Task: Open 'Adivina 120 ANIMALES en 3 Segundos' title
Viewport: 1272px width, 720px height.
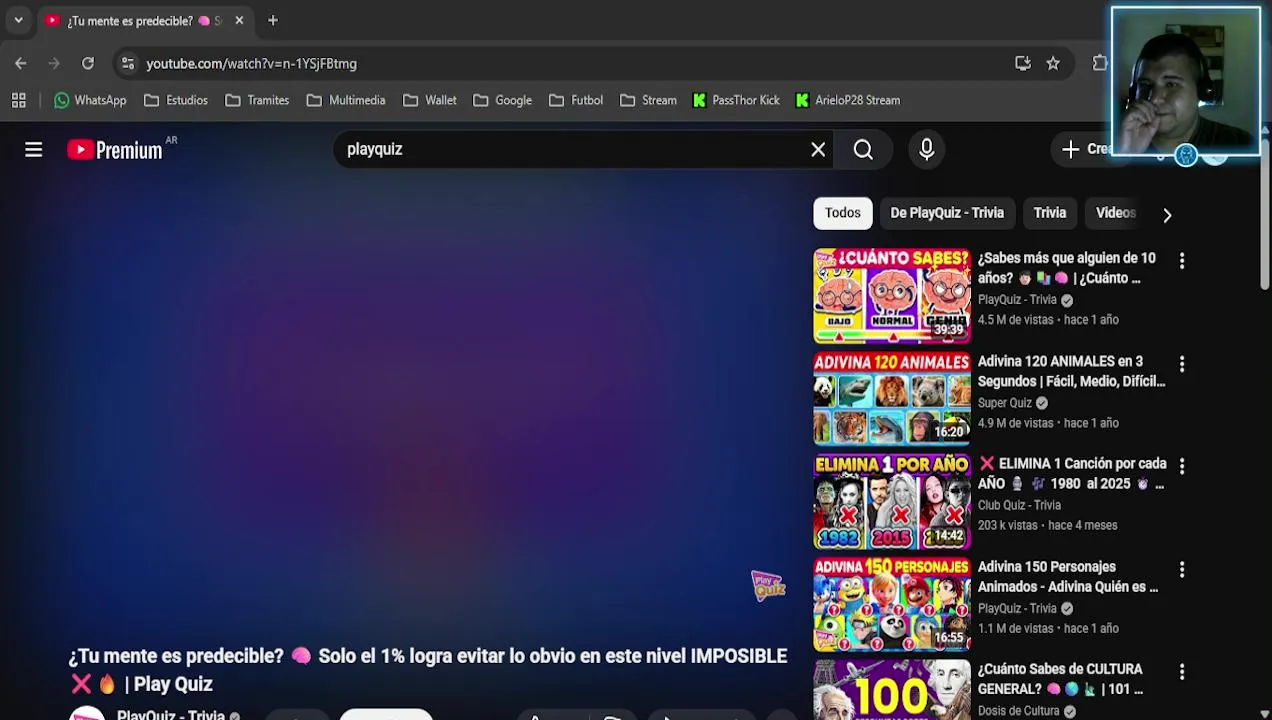Action: pyautogui.click(x=1071, y=371)
